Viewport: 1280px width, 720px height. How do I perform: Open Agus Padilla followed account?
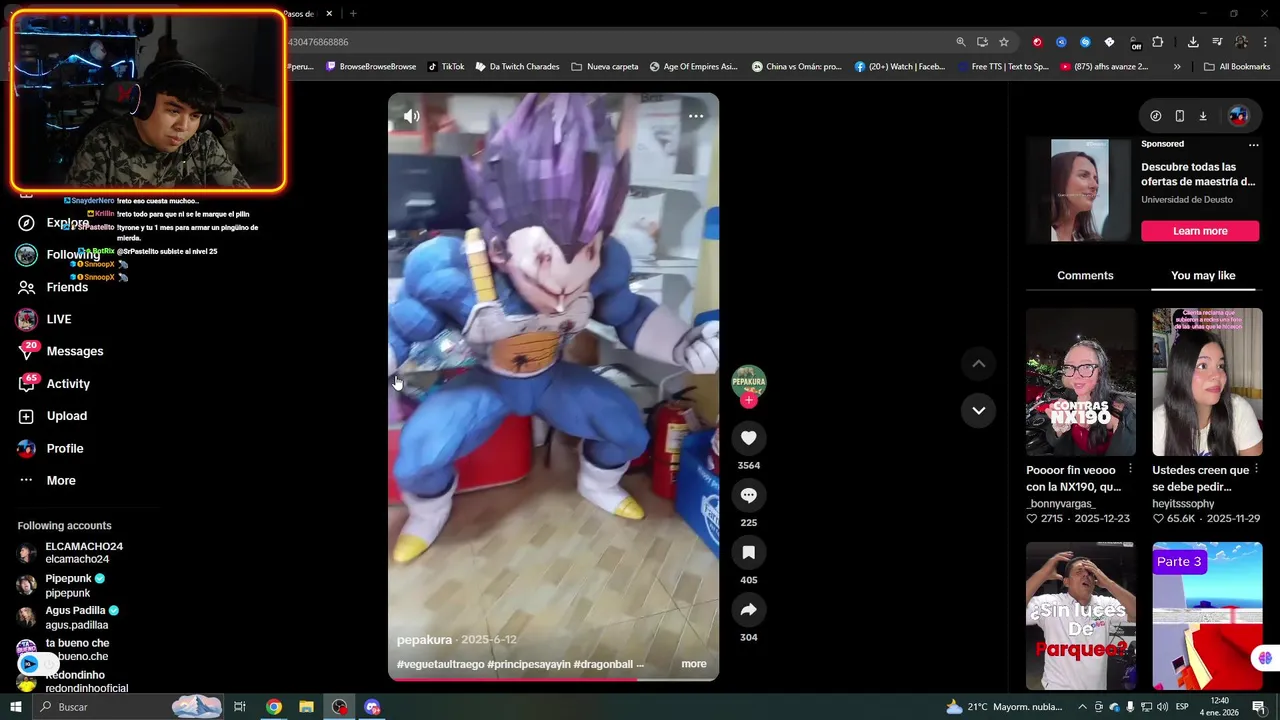(68, 617)
